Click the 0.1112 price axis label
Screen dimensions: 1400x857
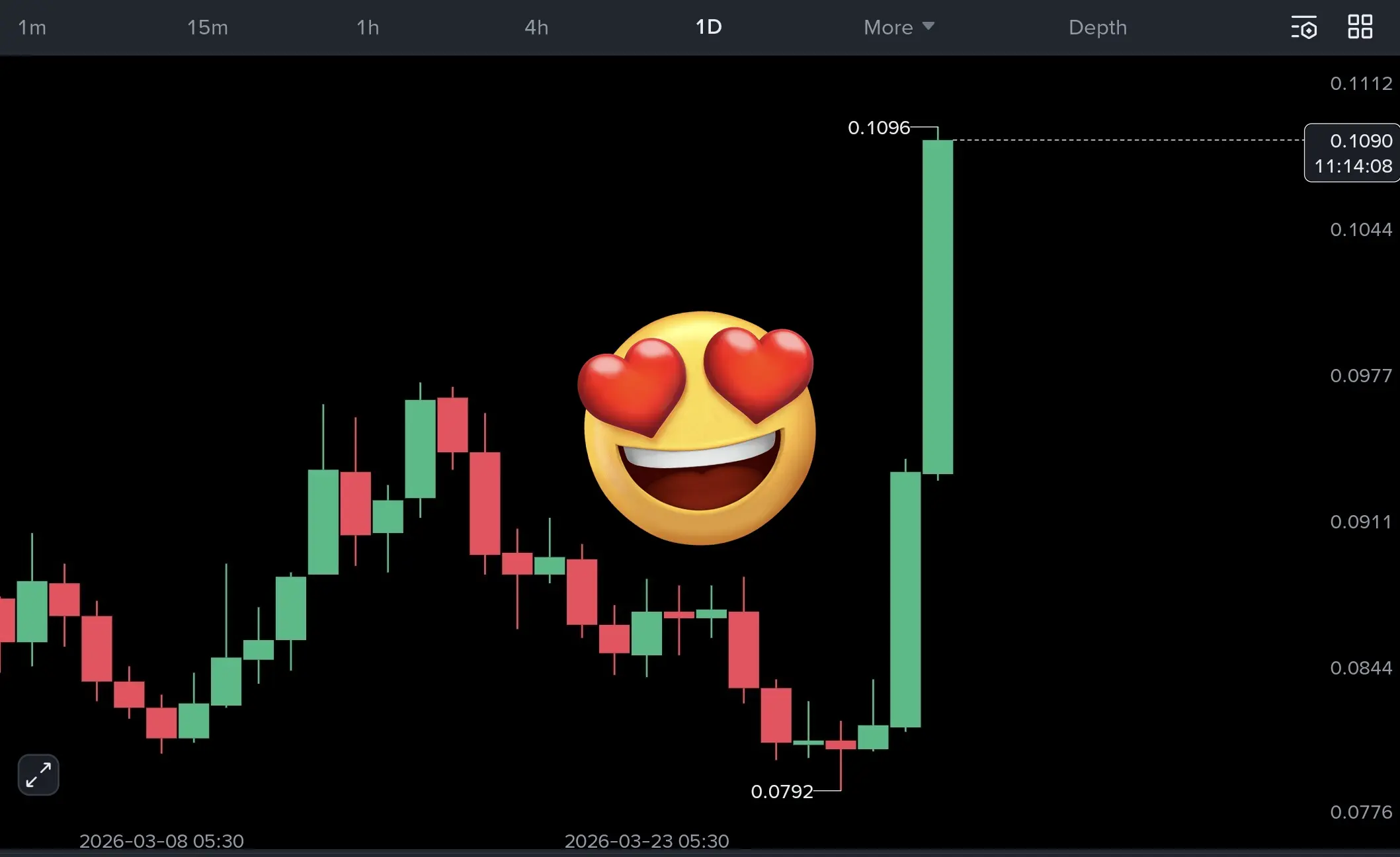click(1361, 83)
